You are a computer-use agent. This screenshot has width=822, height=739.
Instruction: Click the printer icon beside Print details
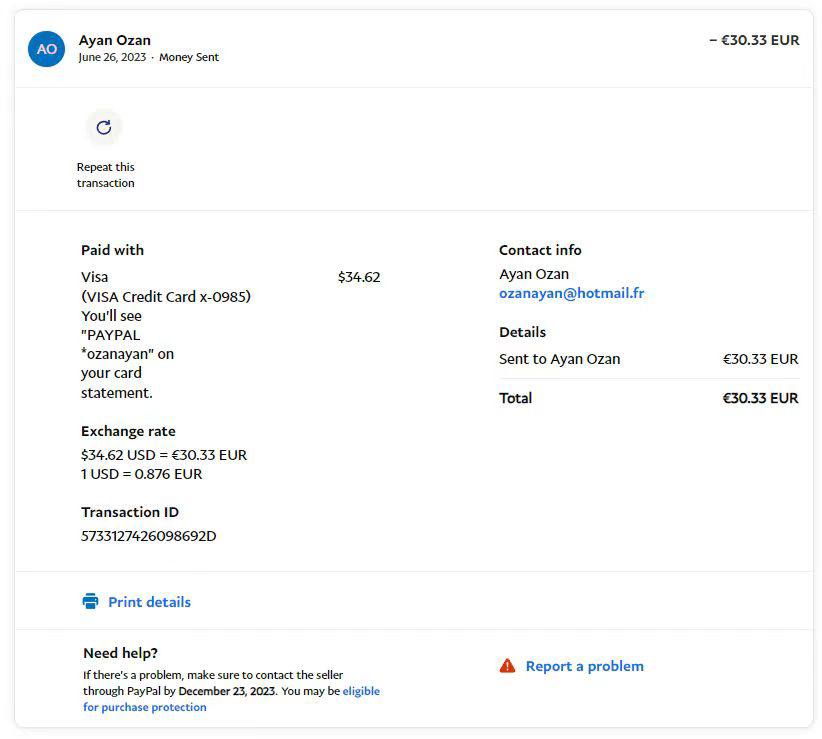click(x=90, y=602)
